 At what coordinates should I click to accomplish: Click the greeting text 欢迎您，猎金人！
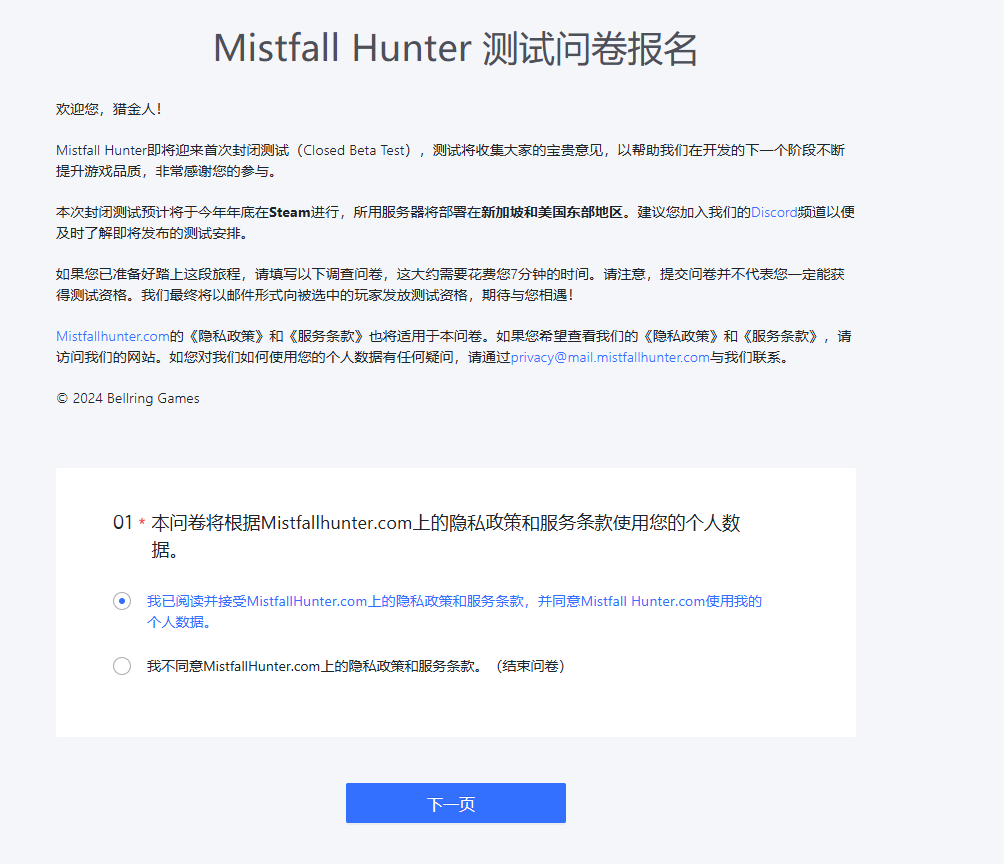[x=109, y=109]
